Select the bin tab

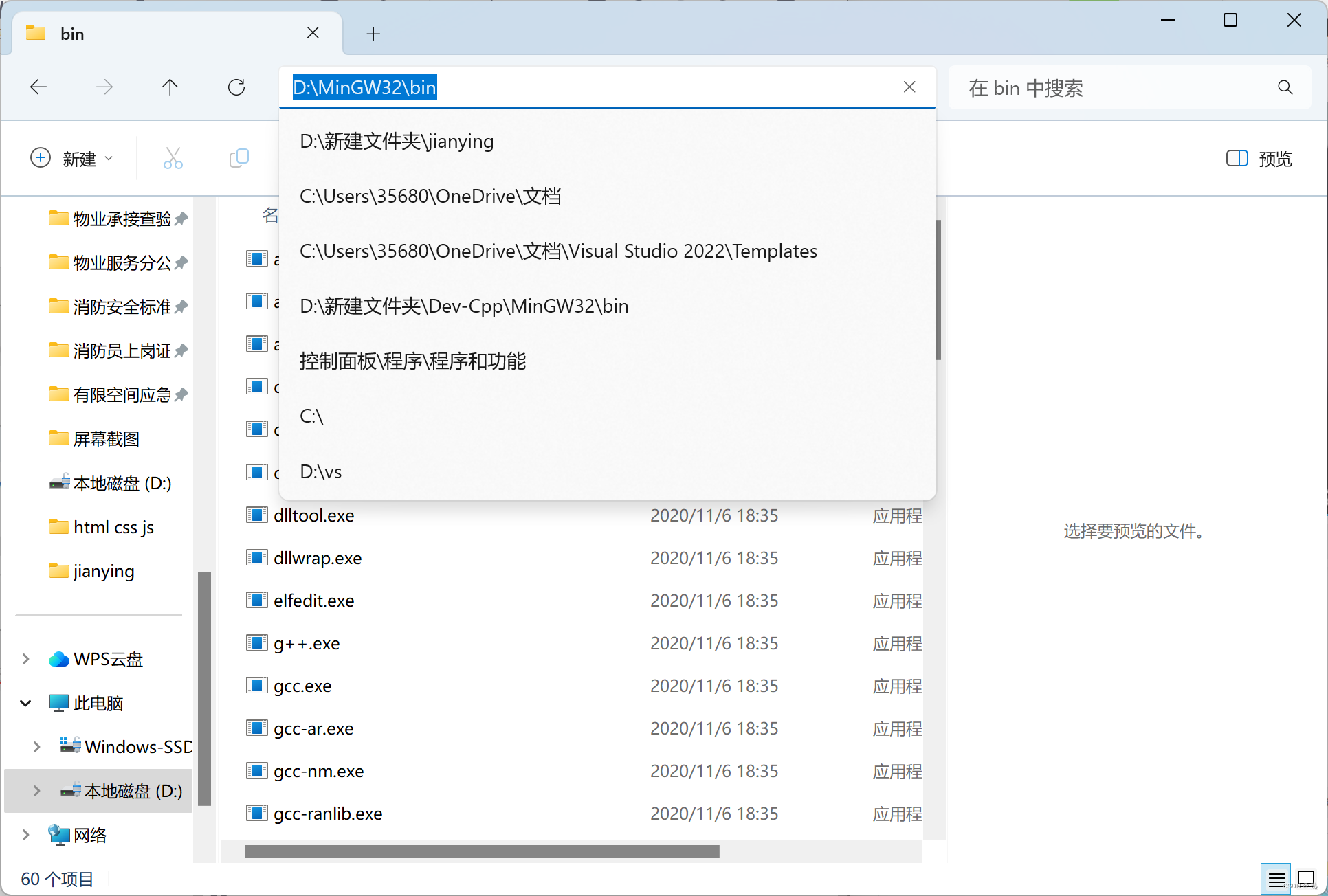178,34
